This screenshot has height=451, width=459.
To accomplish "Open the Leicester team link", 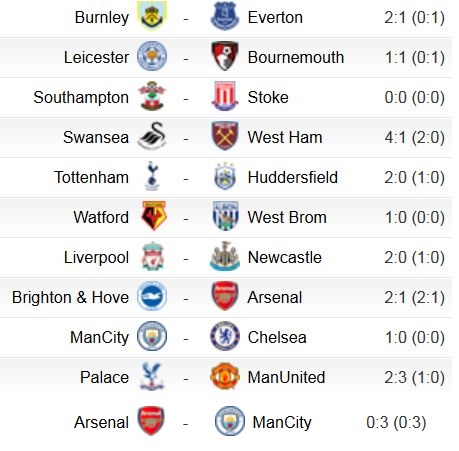I will (96, 57).
